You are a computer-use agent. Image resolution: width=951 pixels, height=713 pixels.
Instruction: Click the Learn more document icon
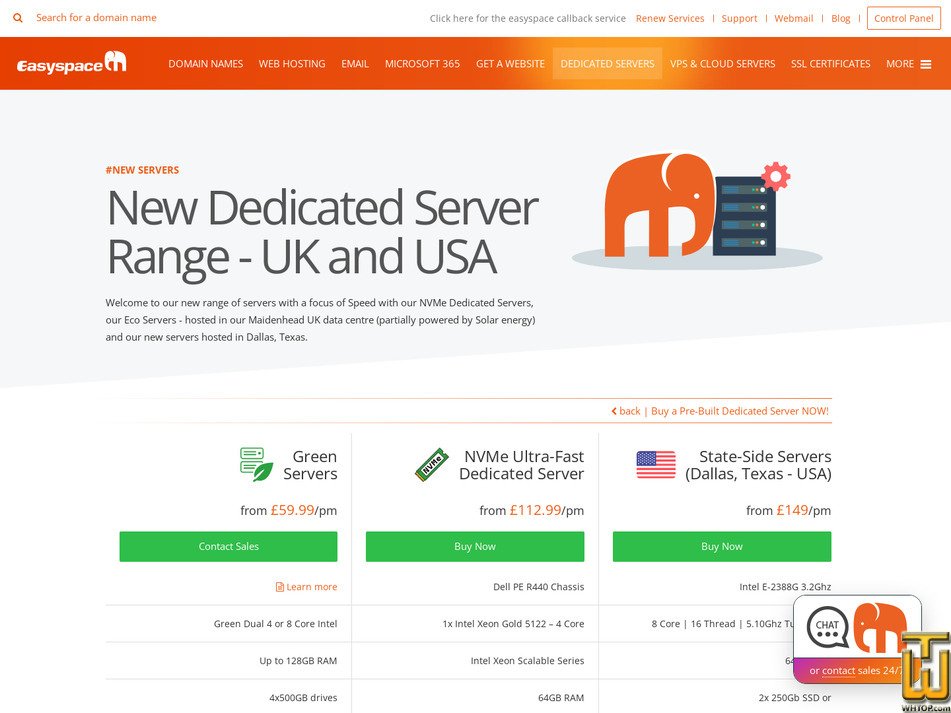coord(280,587)
